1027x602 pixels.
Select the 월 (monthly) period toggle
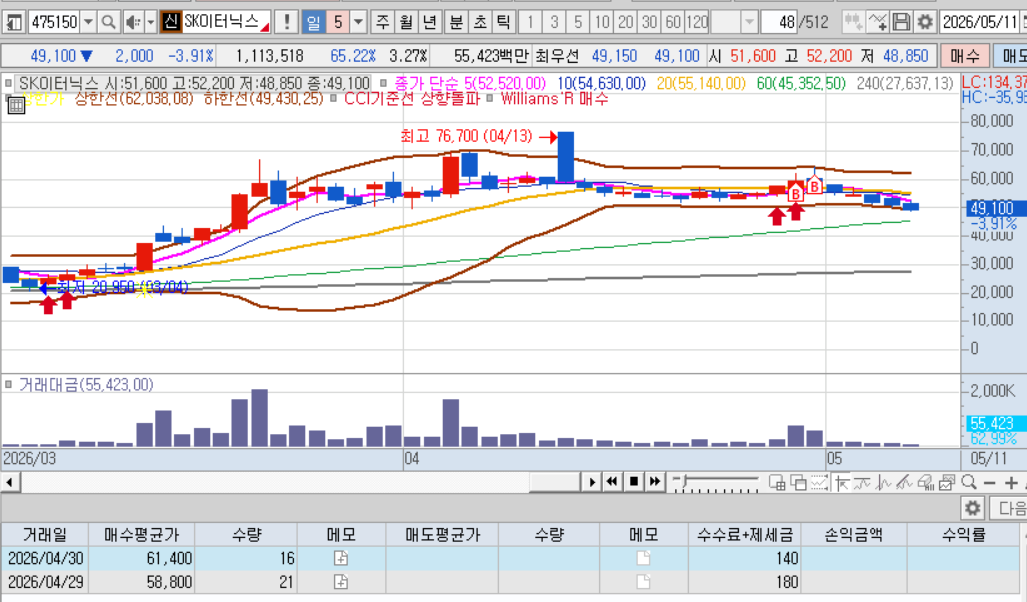[406, 22]
